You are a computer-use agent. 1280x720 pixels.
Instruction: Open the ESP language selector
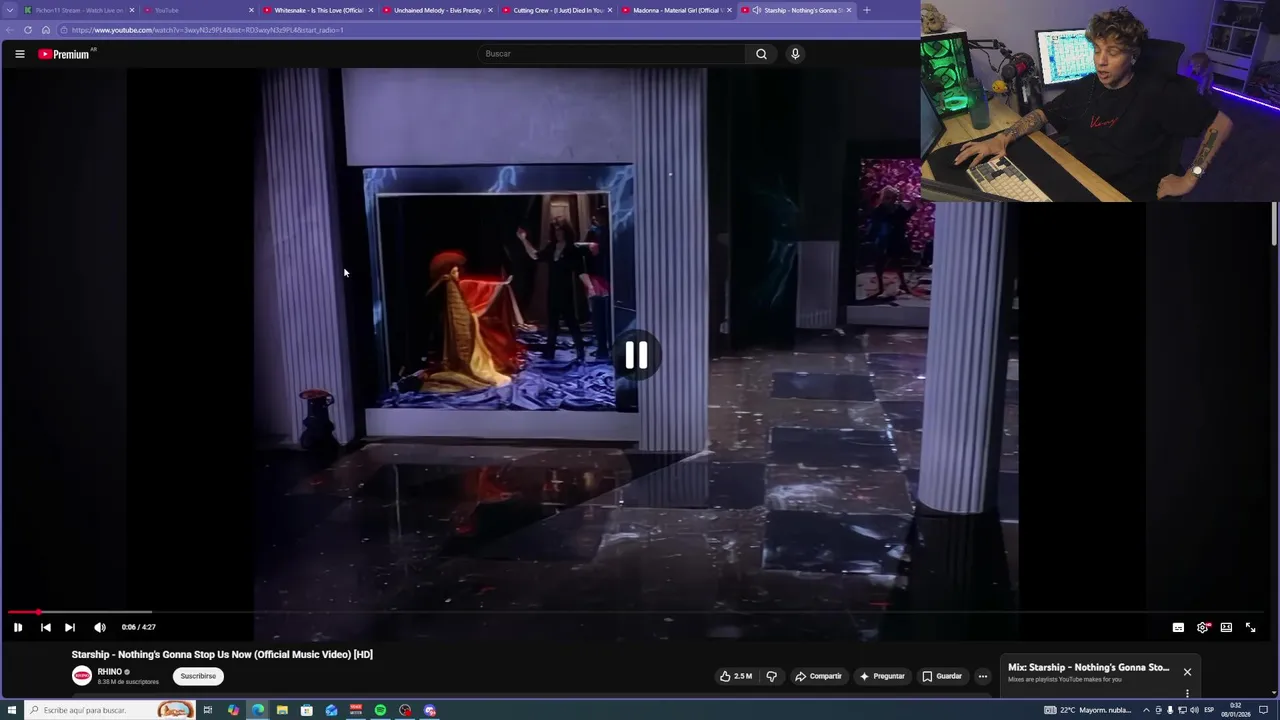click(1209, 710)
